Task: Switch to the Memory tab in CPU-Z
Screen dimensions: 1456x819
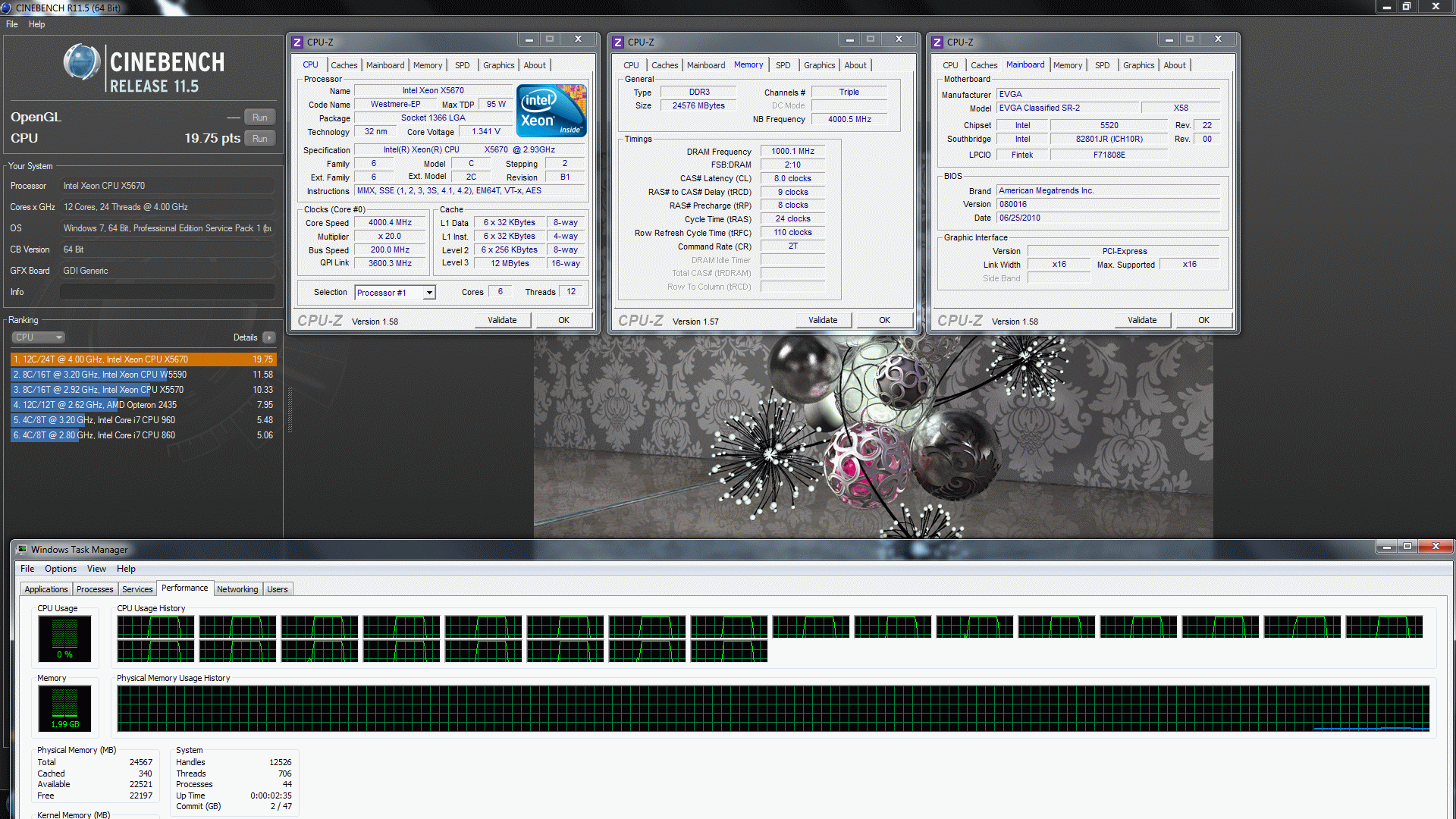Action: tap(428, 65)
